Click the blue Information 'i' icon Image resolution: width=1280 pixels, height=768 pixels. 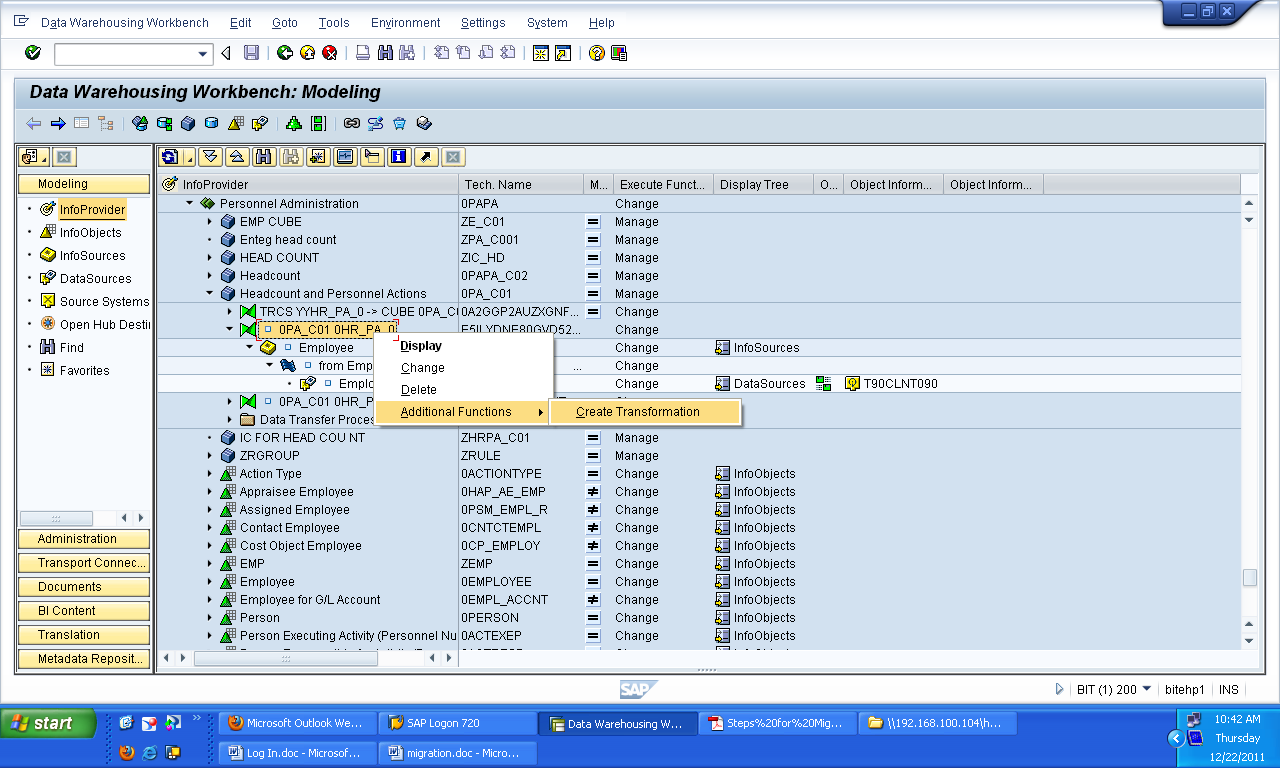point(399,157)
